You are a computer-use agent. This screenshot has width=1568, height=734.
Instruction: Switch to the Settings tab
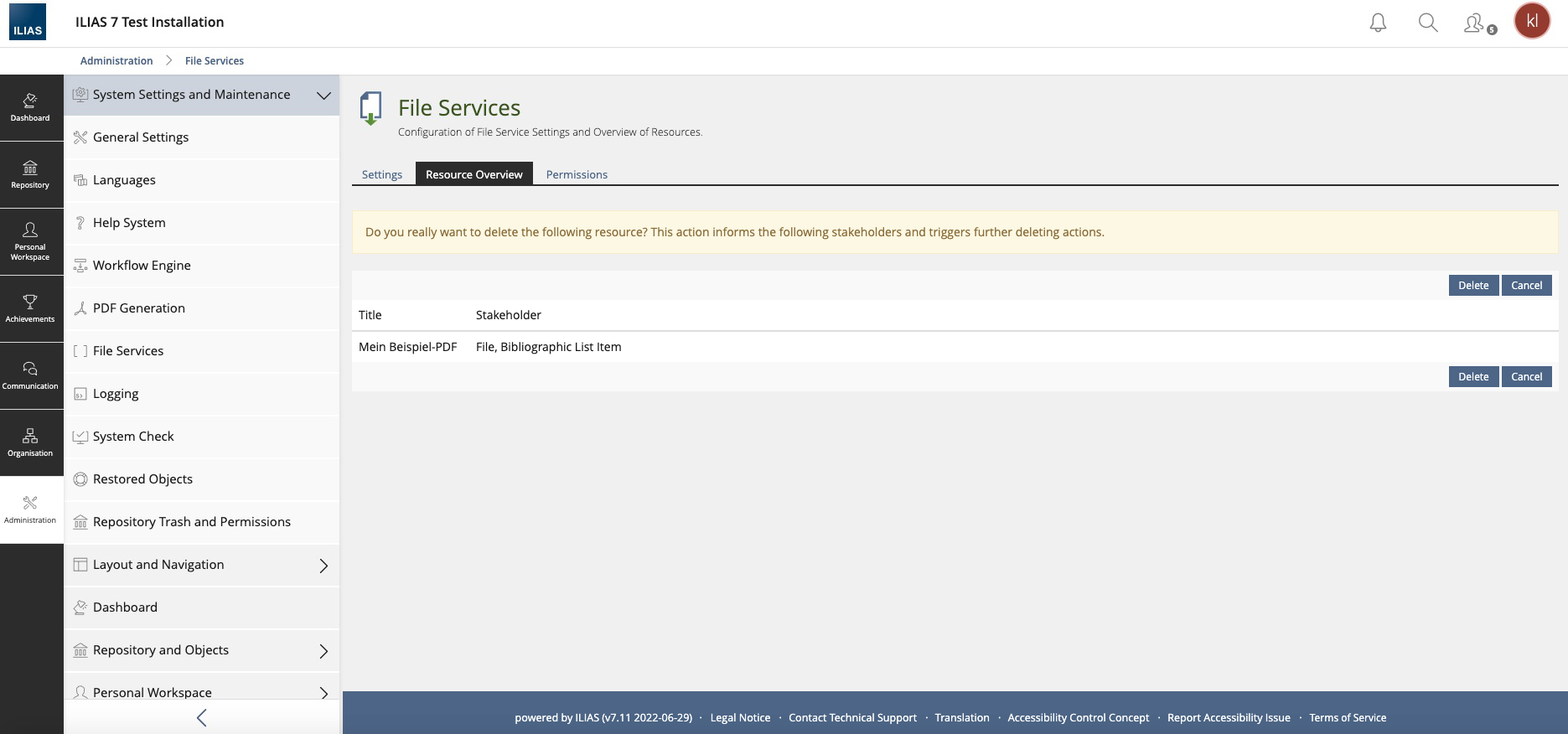[x=382, y=174]
